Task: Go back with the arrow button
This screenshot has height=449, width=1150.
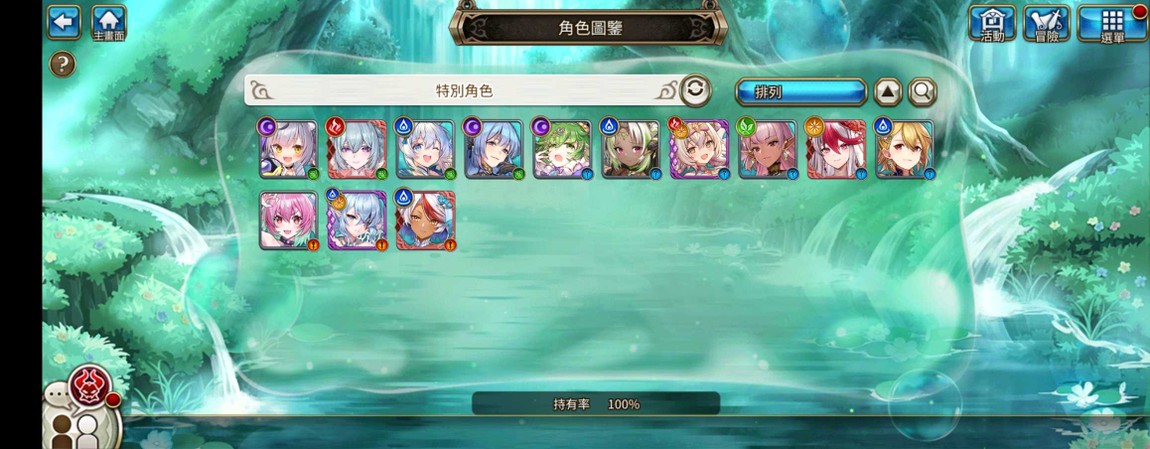Action: [x=64, y=22]
